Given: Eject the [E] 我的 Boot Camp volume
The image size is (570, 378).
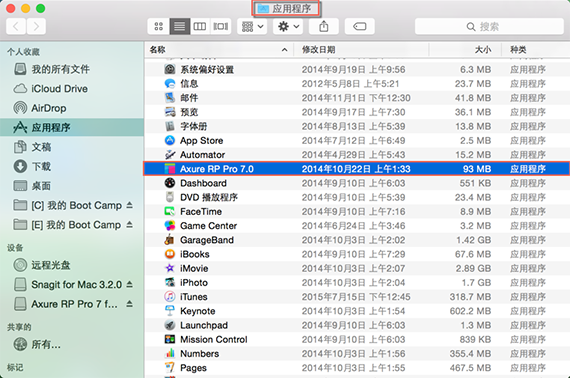Looking at the screenshot, I should pos(129,225).
